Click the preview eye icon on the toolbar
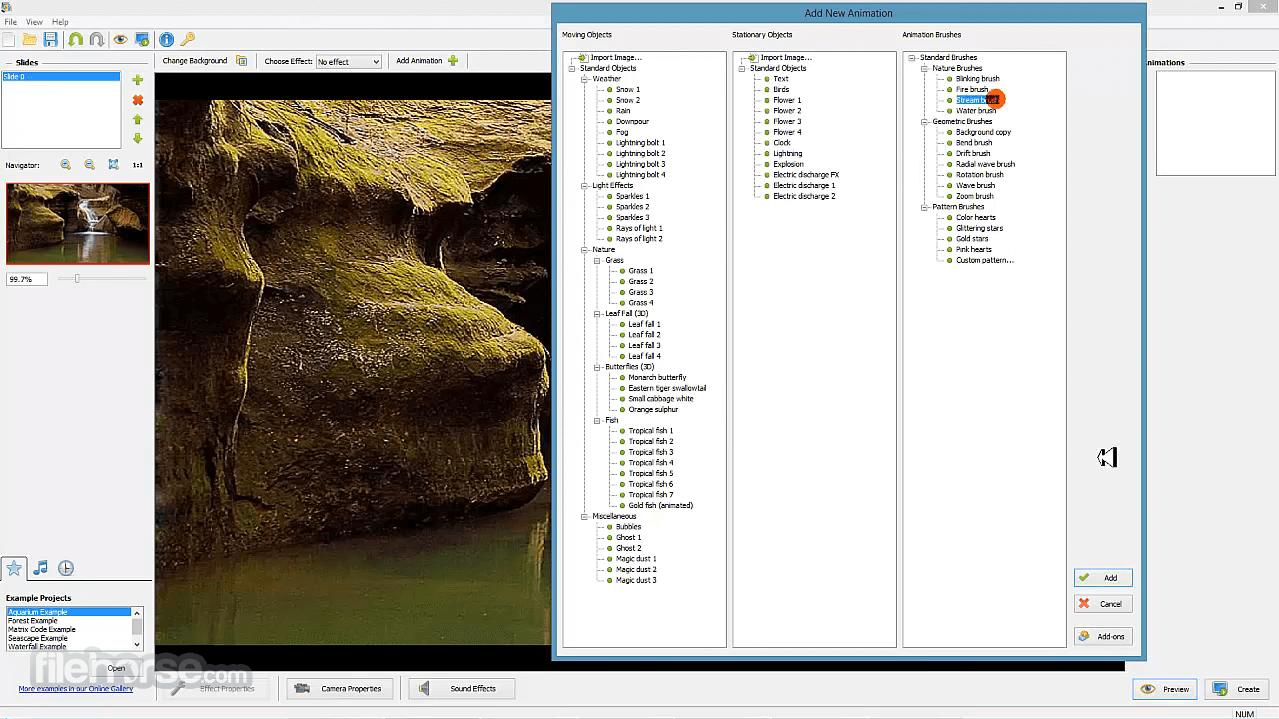 (121, 39)
